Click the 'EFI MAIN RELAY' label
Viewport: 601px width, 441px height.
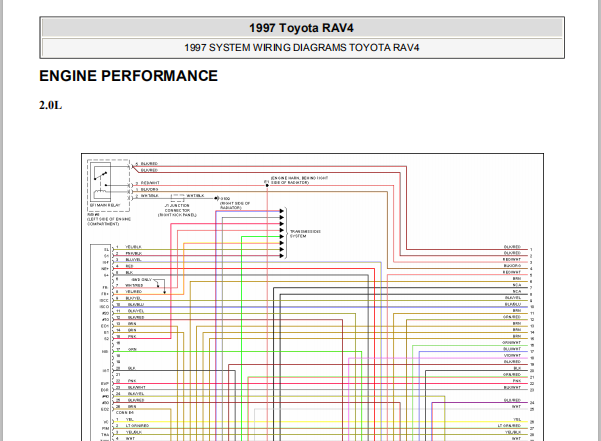tap(105, 205)
